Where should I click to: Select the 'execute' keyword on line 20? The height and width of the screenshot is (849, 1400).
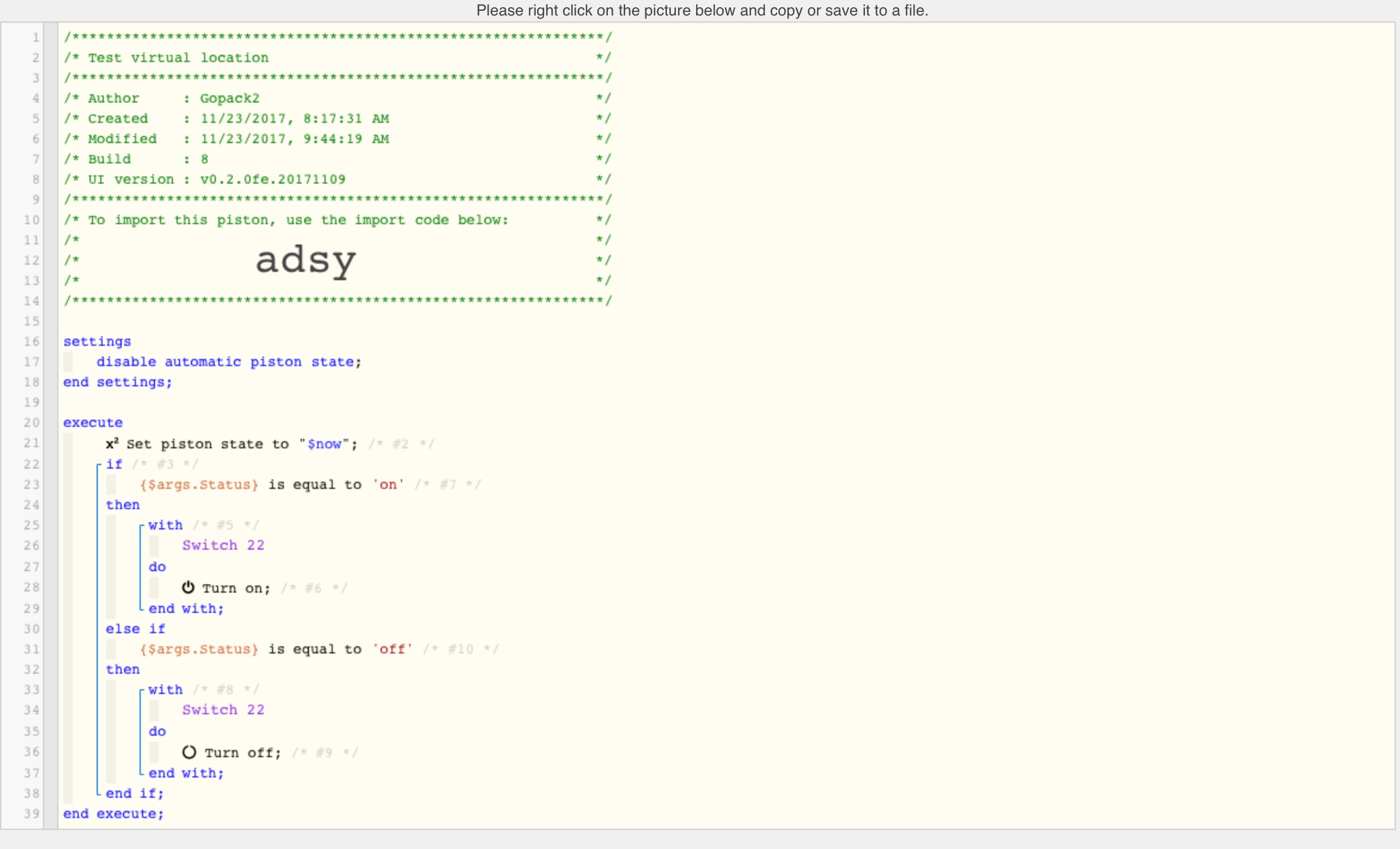point(93,422)
